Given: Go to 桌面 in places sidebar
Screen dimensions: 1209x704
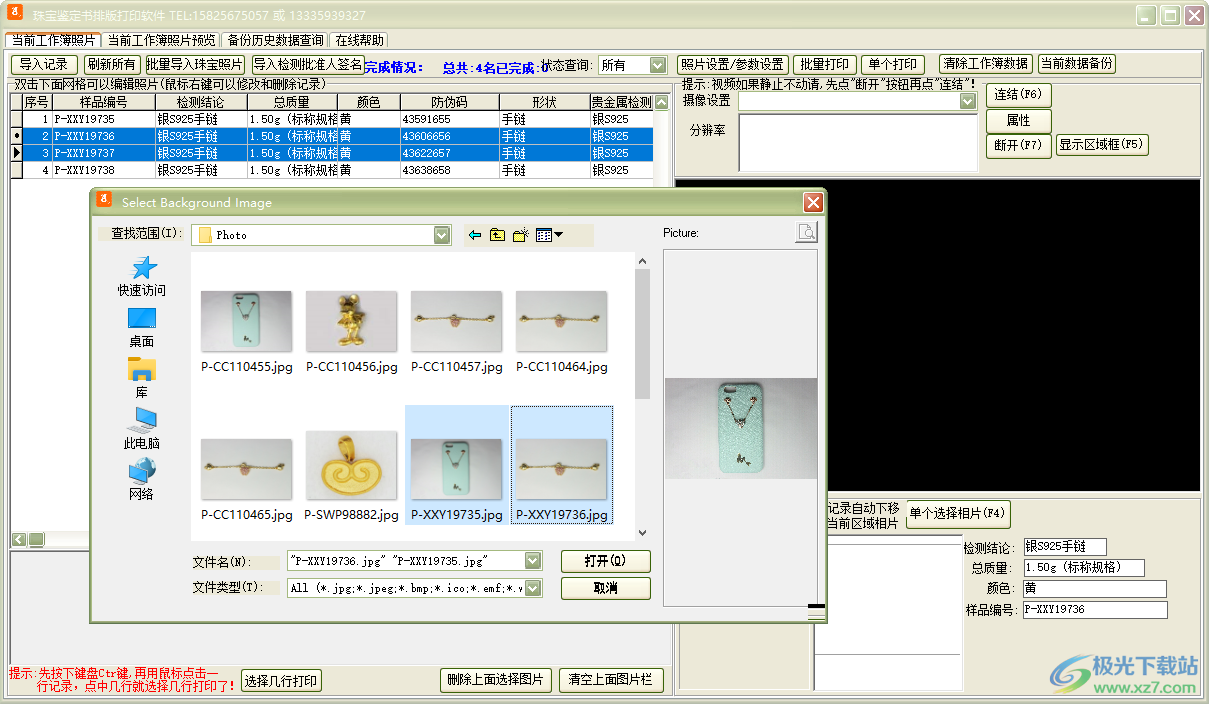Looking at the screenshot, I should tap(142, 327).
